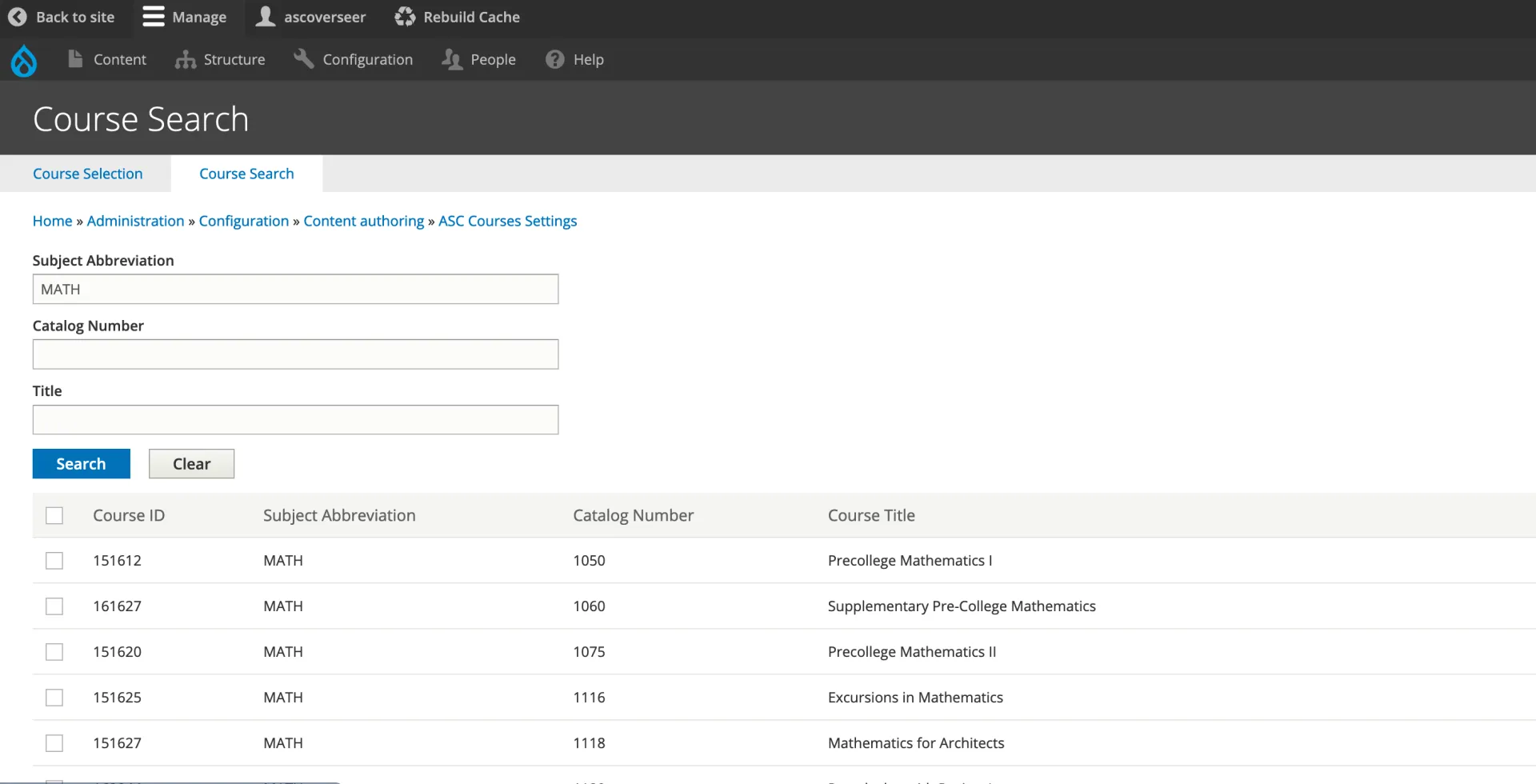
Task: Open the Course Search tab
Action: 246,174
